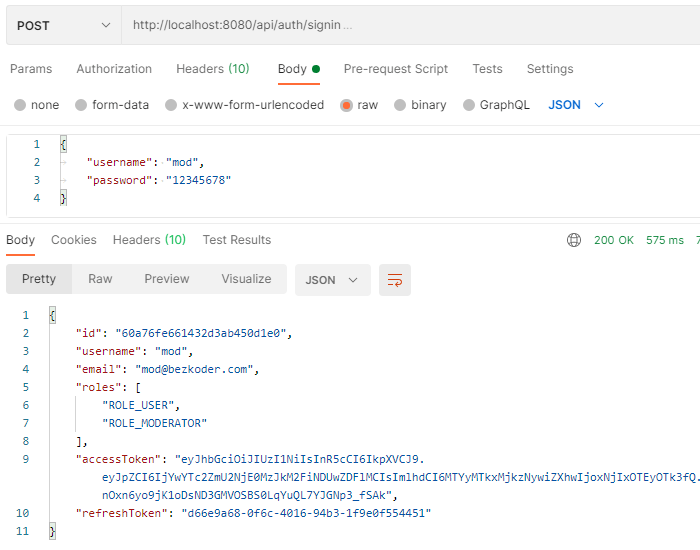The height and width of the screenshot is (550, 700).
Task: Select the none body type
Action: pyautogui.click(x=37, y=105)
